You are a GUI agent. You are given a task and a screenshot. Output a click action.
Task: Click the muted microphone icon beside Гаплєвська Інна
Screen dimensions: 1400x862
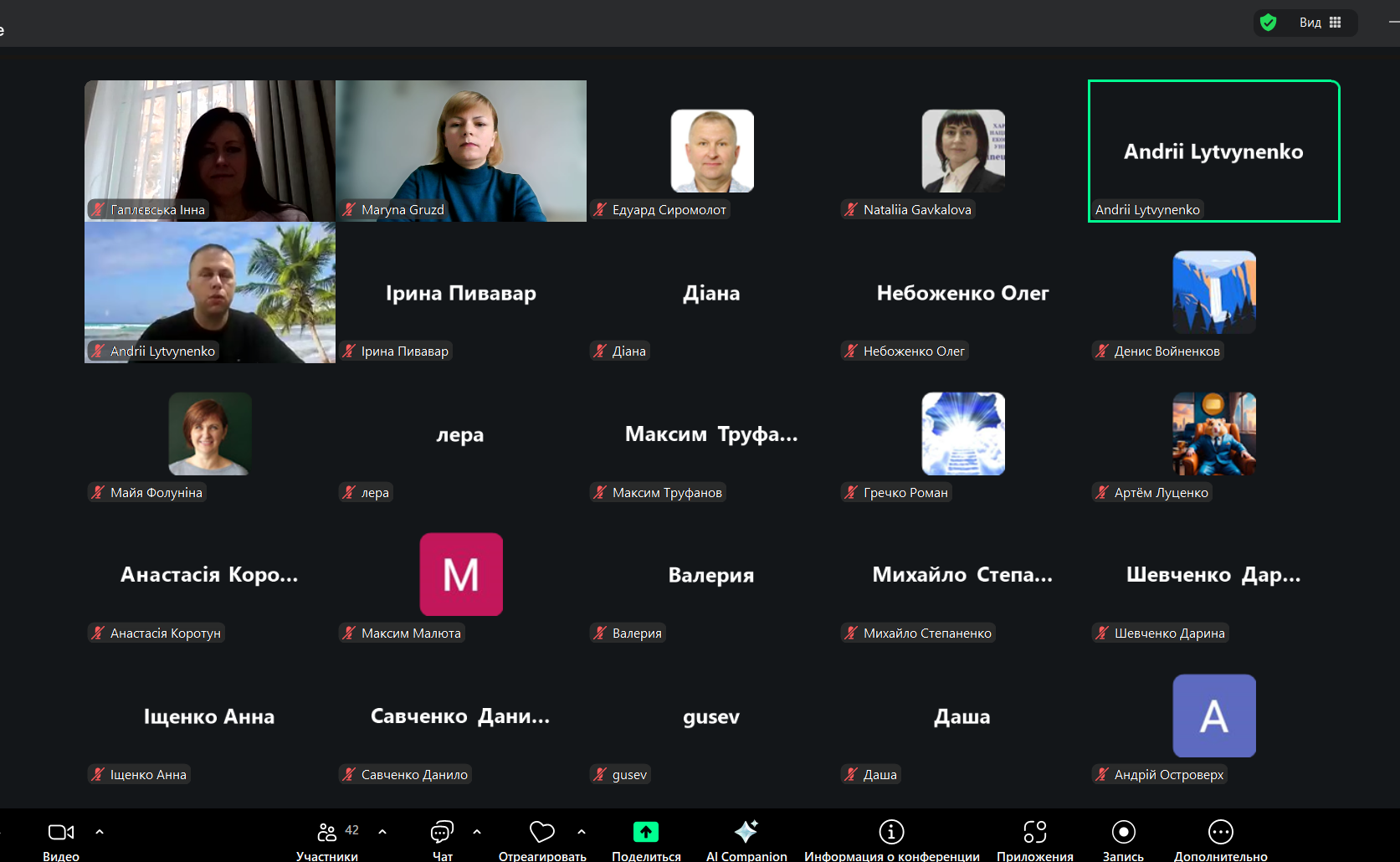pyautogui.click(x=99, y=210)
